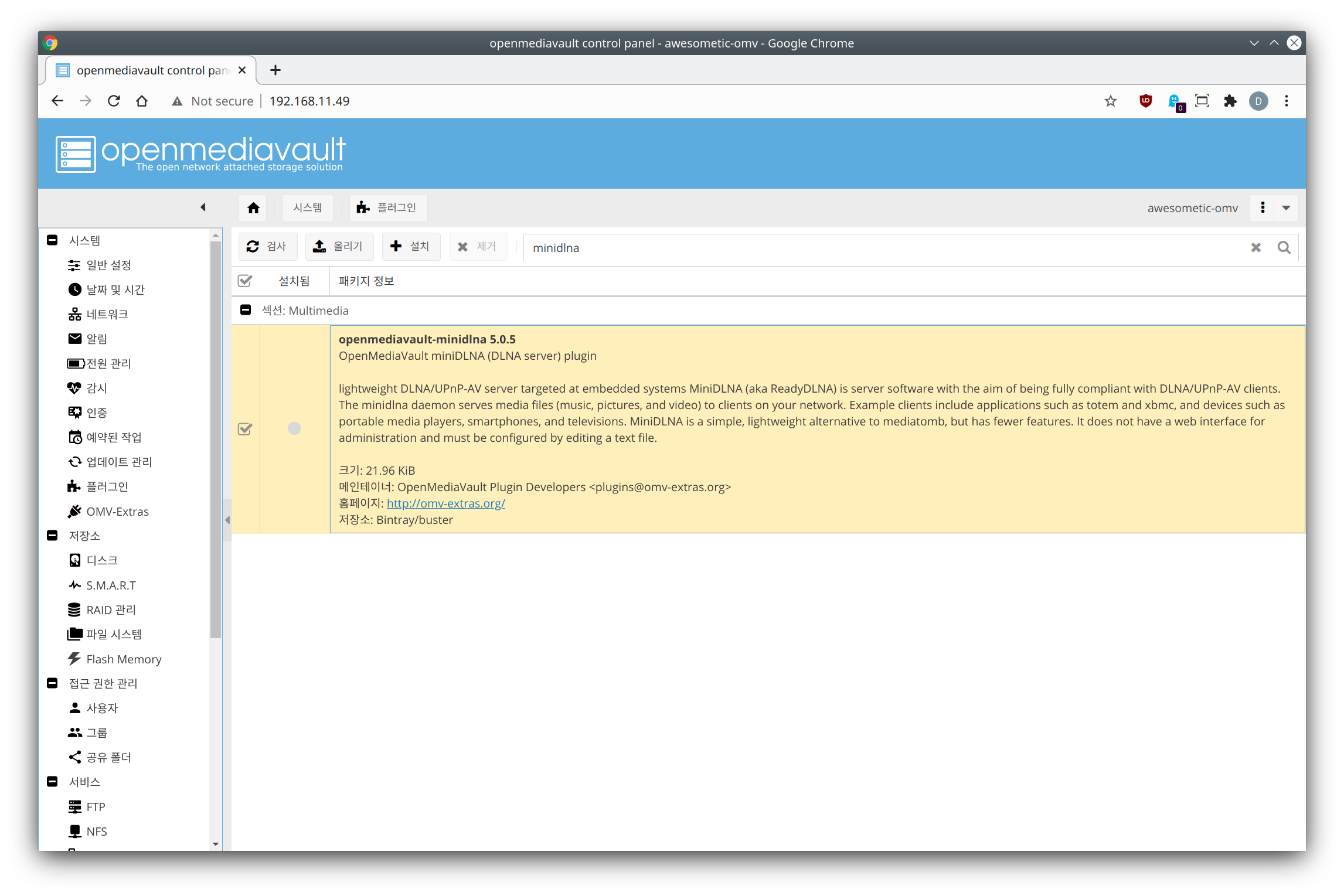Image resolution: width=1344 pixels, height=896 pixels.
Task: Open Flash Memory settings
Action: 124,659
